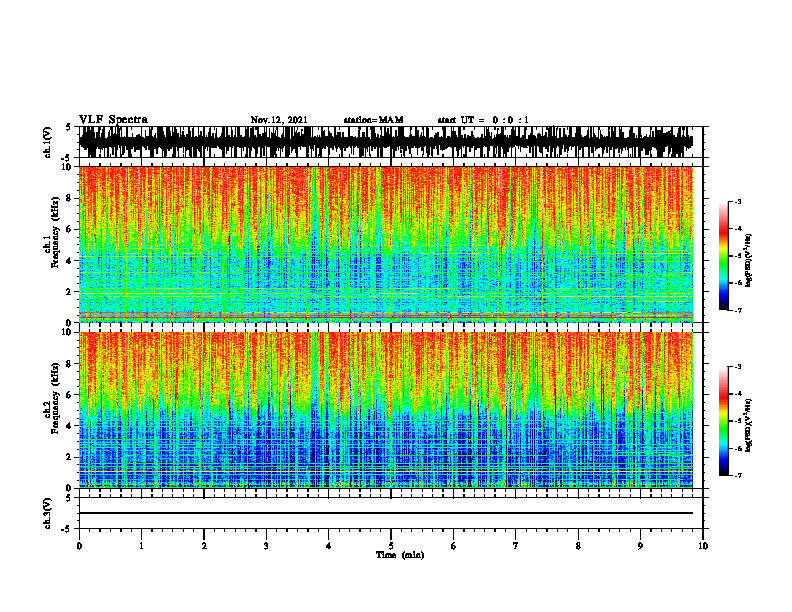Click the 'ch.3(V)' axis label

[x=48, y=513]
